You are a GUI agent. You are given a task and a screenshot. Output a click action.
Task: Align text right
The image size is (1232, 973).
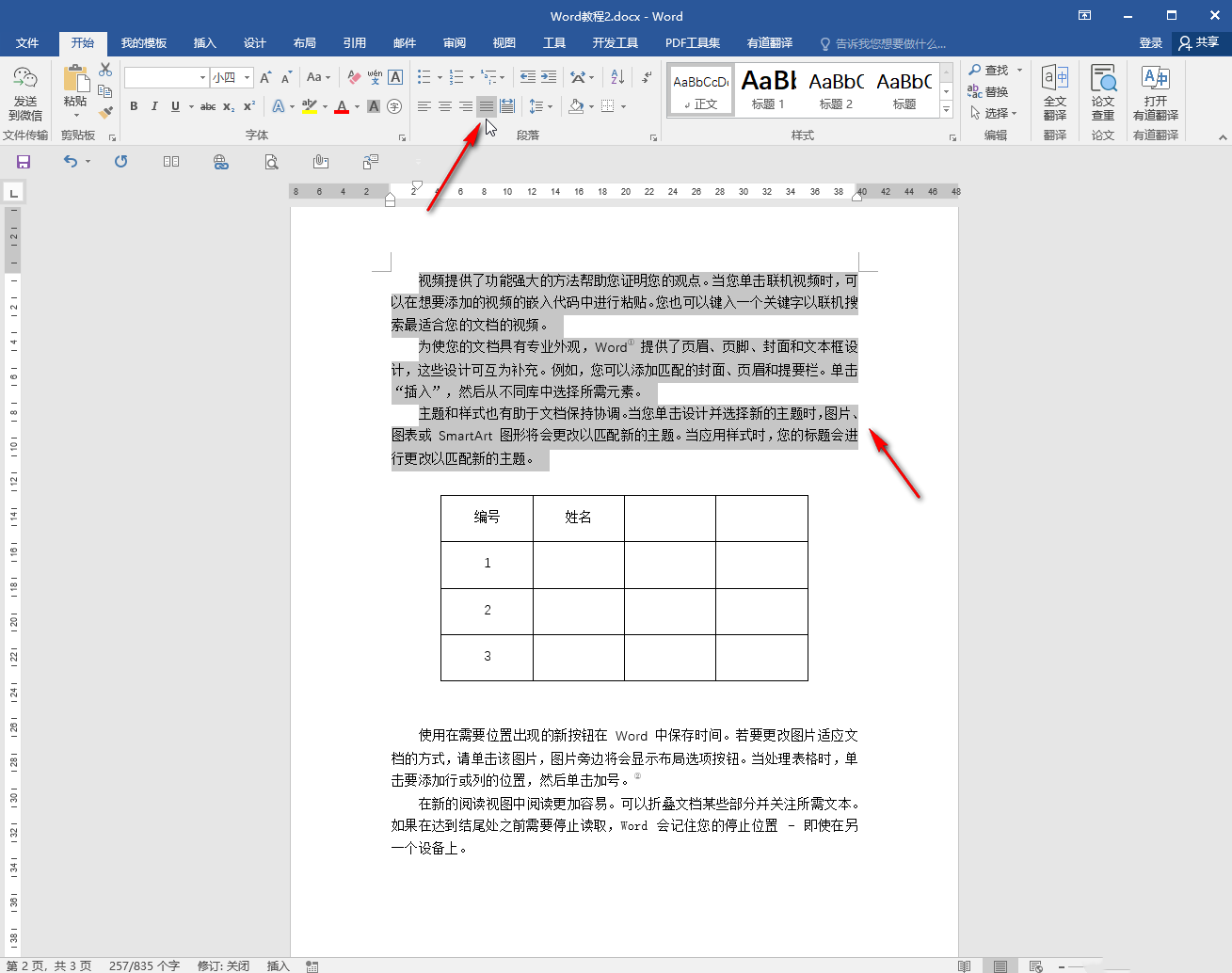point(466,106)
